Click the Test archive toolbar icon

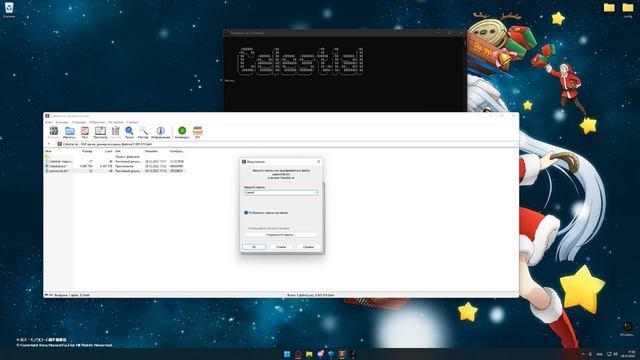pos(84,132)
